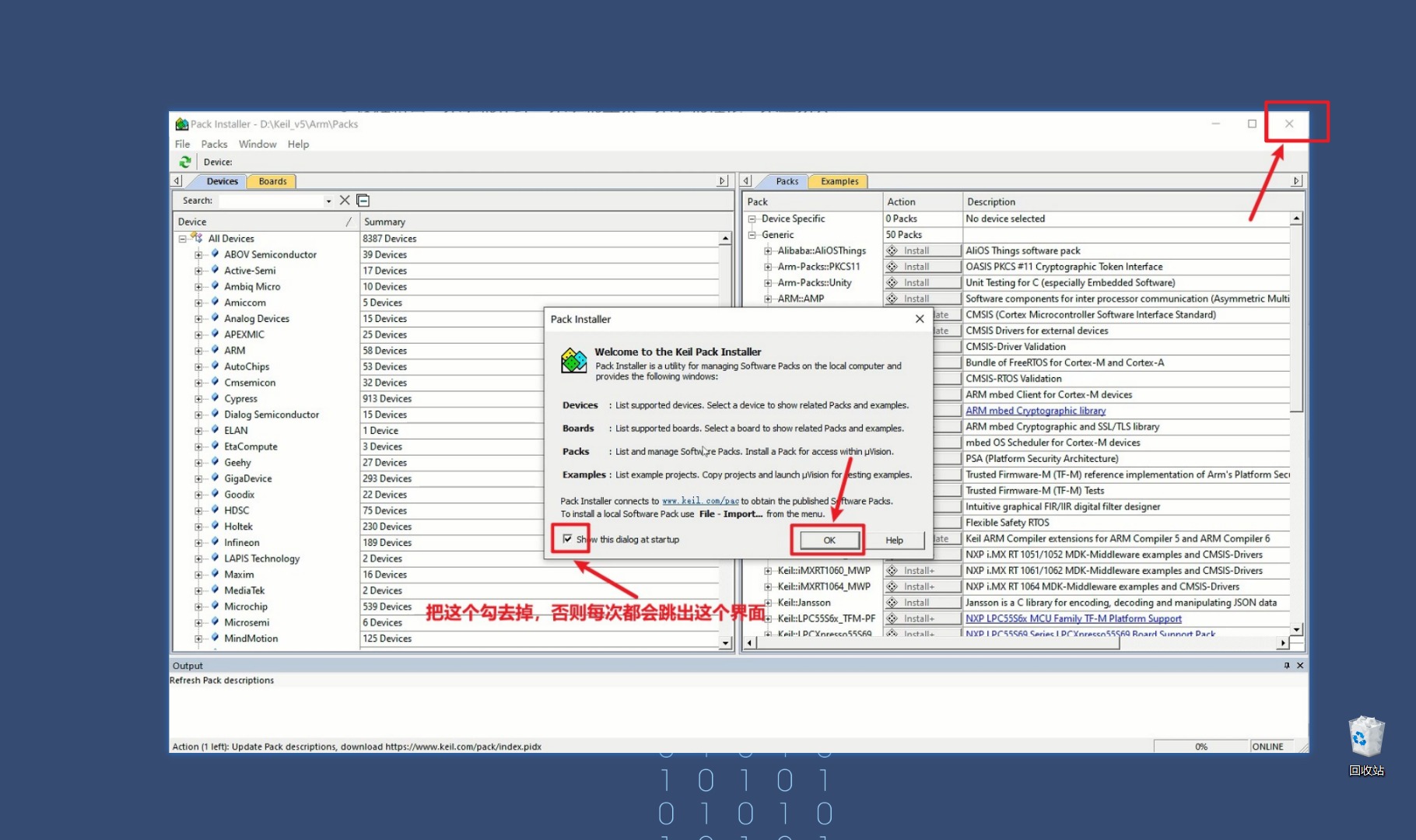
Task: Close the Output panel with its X
Action: (1300, 666)
